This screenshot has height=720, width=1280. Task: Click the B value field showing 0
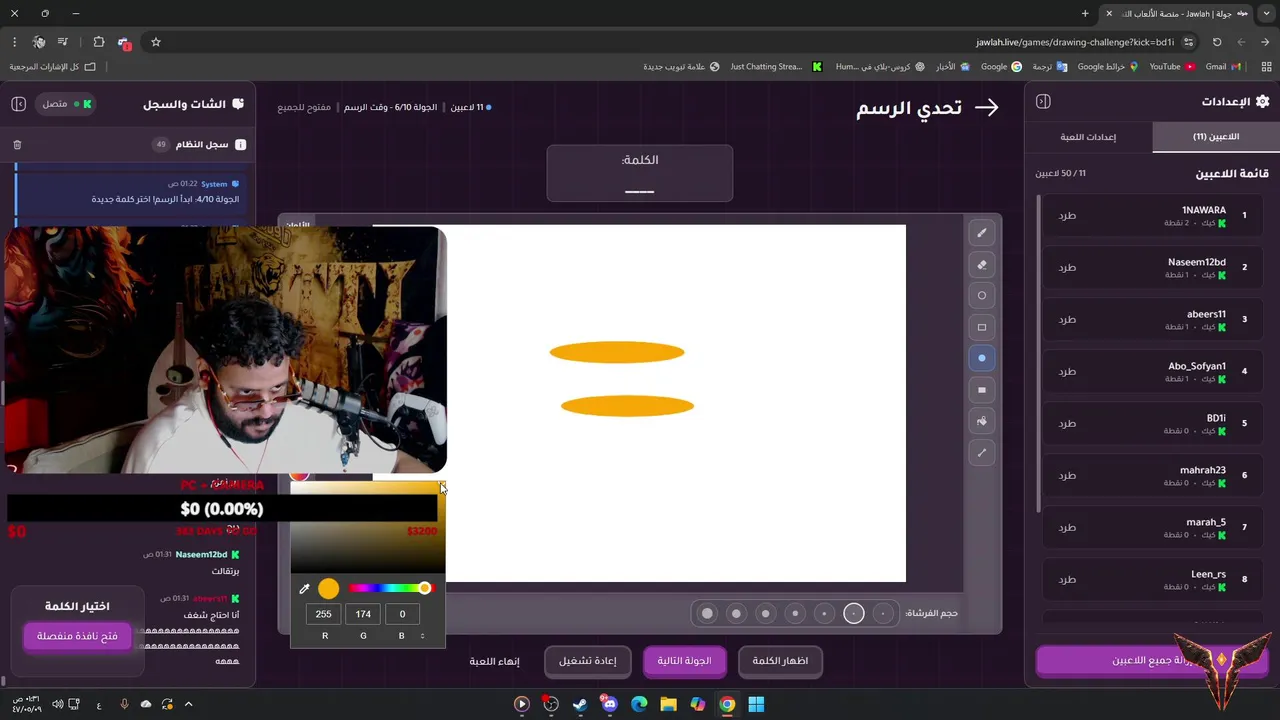coord(402,614)
